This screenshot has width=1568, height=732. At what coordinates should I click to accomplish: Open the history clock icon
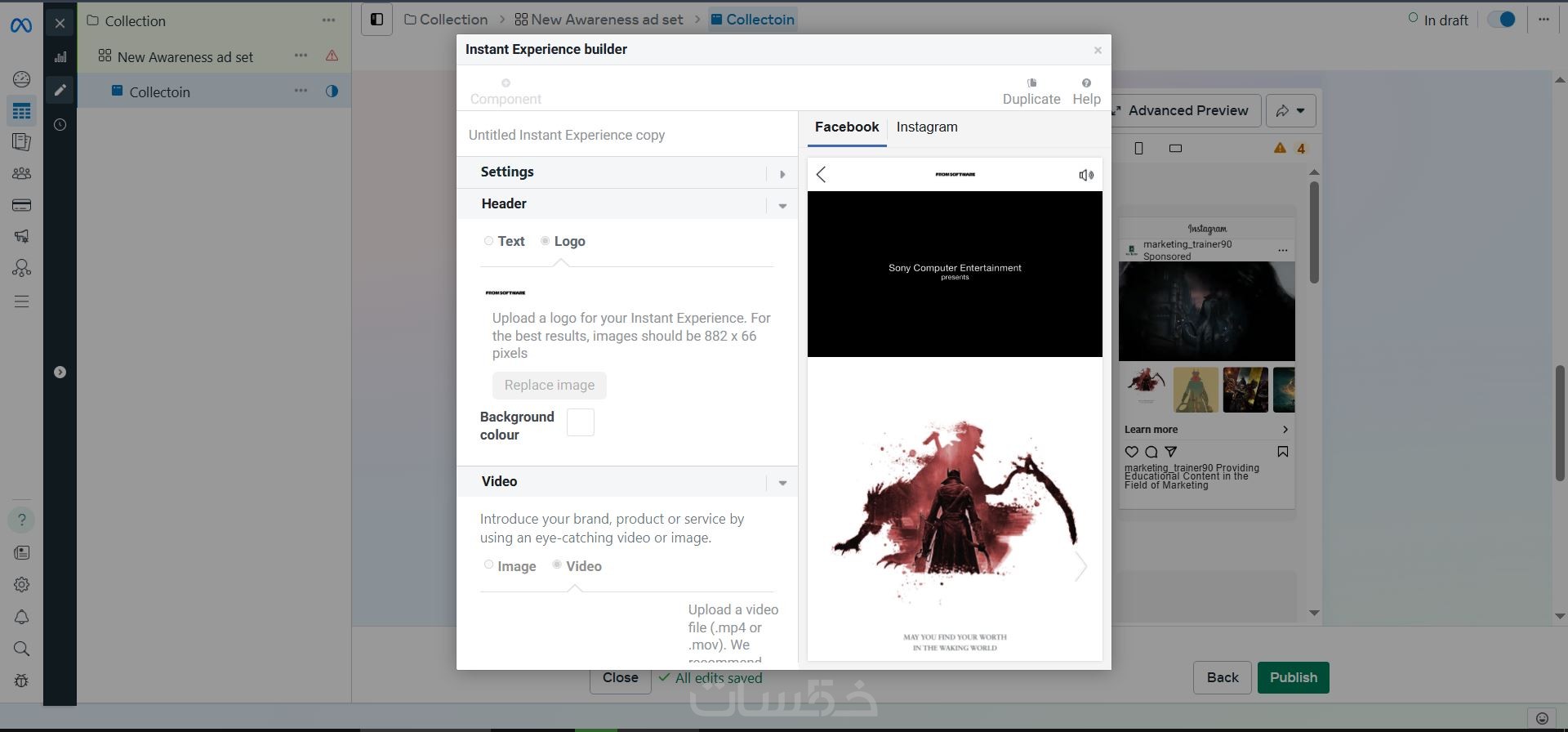tap(60, 124)
